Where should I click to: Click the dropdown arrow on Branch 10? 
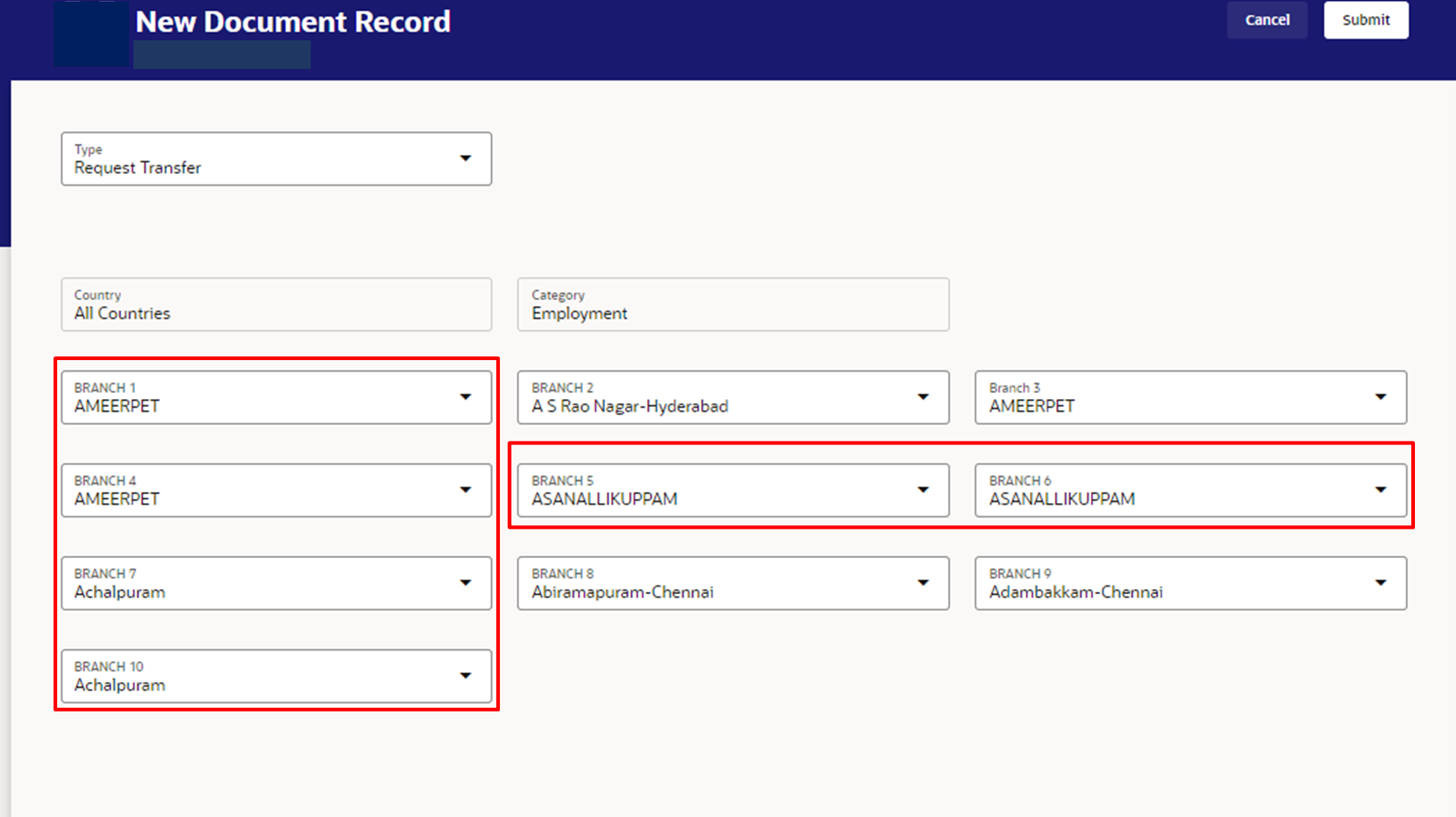[466, 675]
